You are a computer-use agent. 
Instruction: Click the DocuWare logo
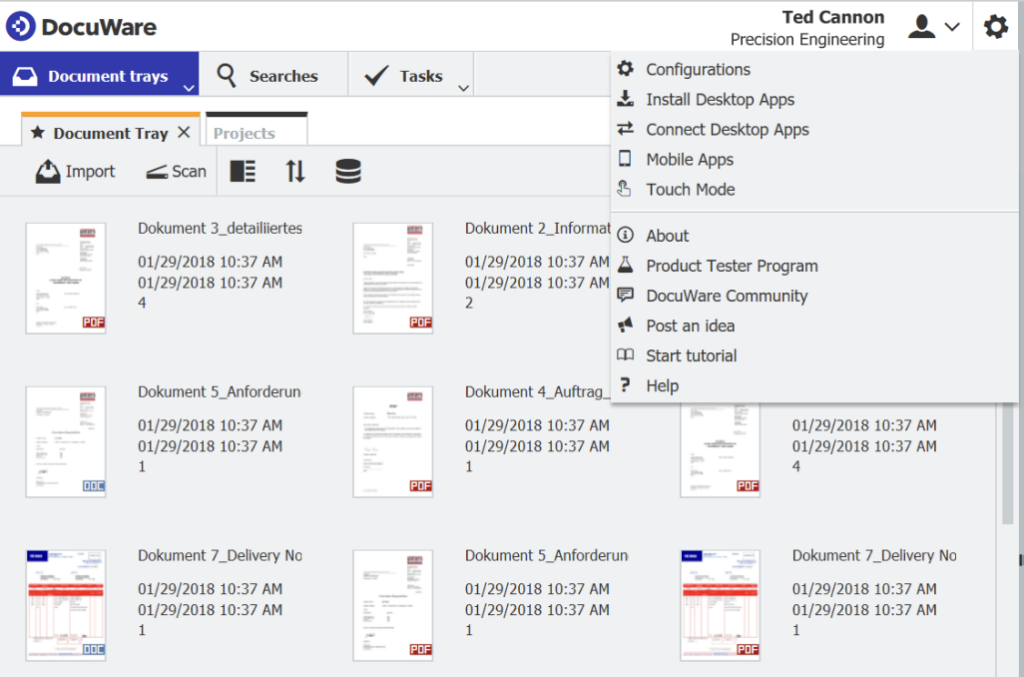[x=81, y=27]
